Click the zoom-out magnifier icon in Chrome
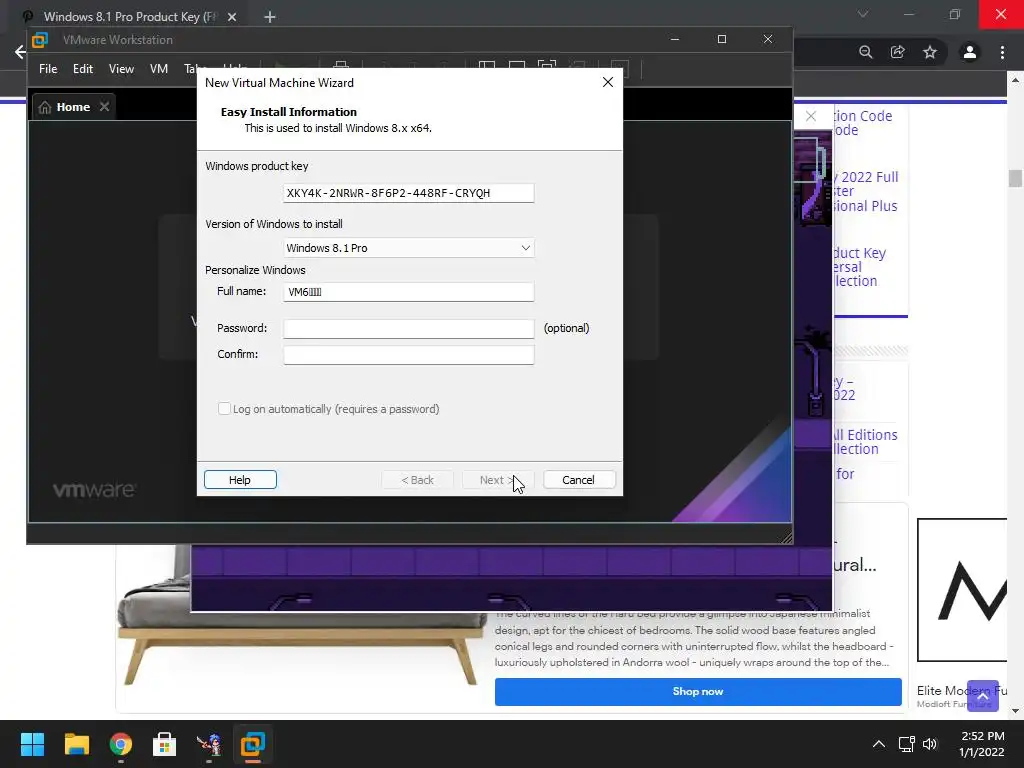1024x768 pixels. (866, 52)
